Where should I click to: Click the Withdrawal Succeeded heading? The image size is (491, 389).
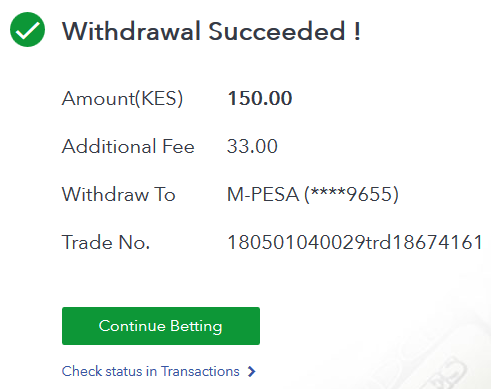[211, 31]
